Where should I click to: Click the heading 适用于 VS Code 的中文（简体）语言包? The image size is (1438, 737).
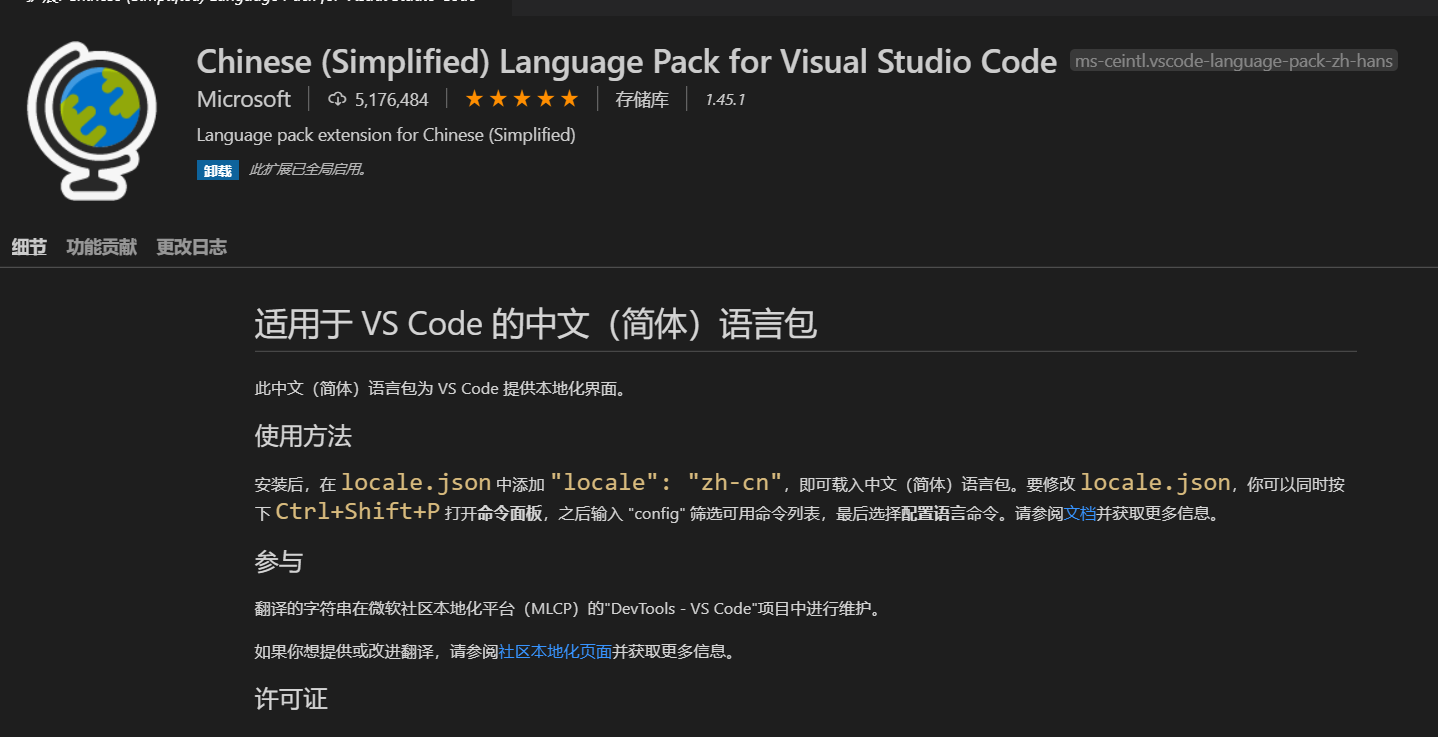pos(536,324)
